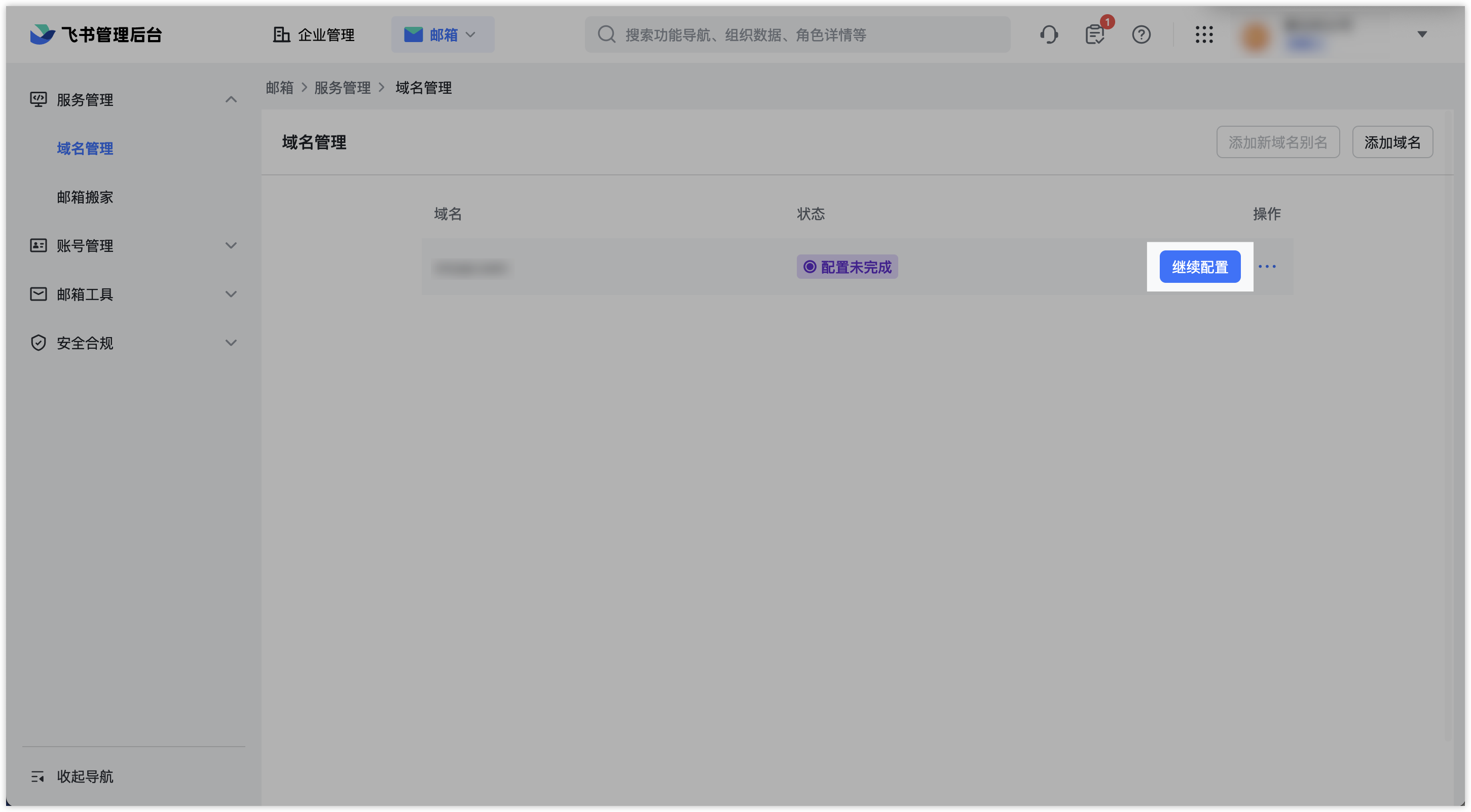
Task: Switch to 企业管理 in top navigation
Action: [314, 35]
